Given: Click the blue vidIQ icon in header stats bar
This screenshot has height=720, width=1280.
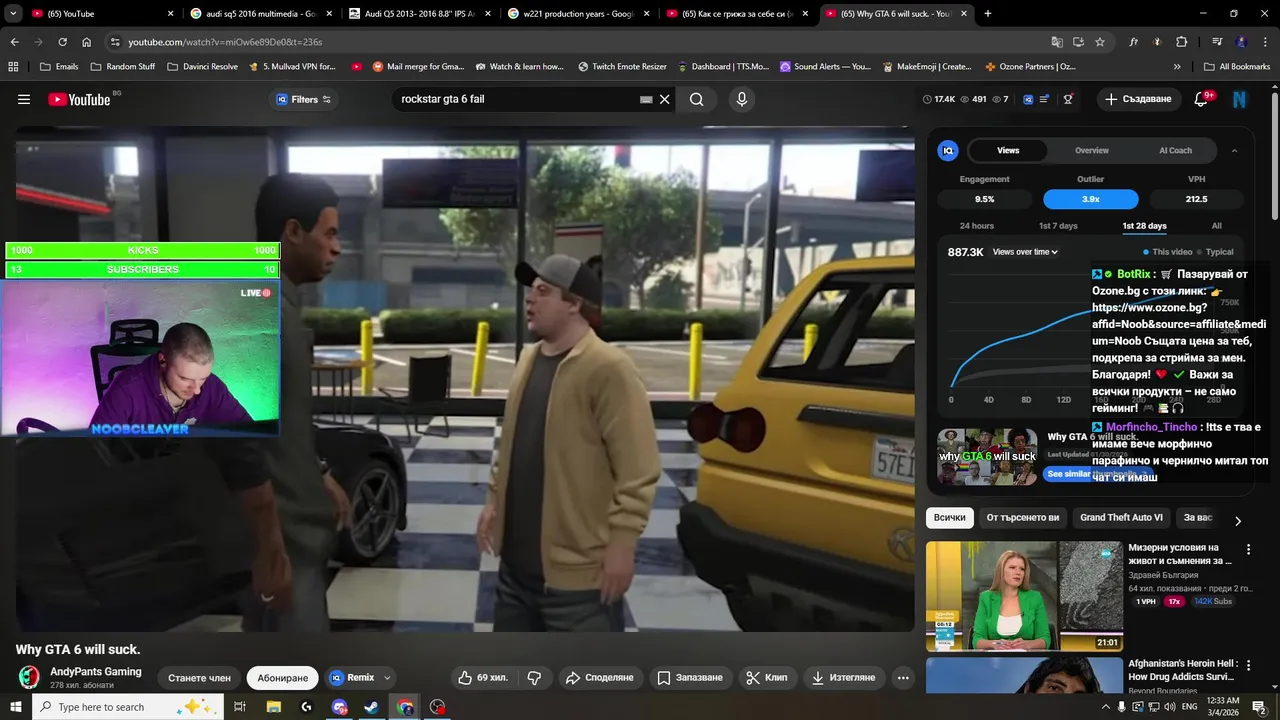Looking at the screenshot, I should [1027, 99].
